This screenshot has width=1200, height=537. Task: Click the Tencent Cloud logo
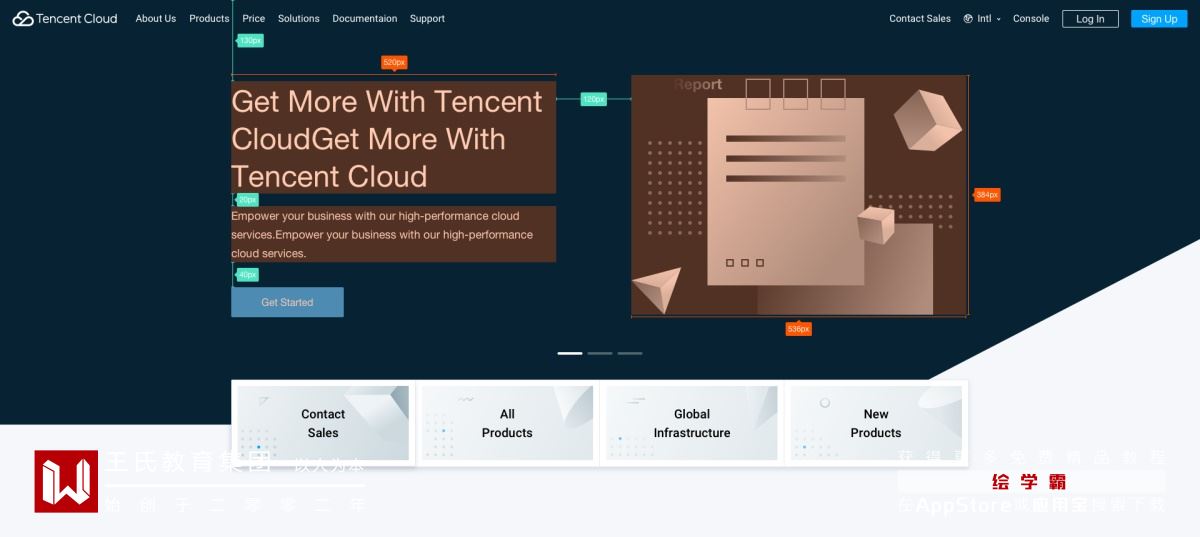[x=65, y=18]
